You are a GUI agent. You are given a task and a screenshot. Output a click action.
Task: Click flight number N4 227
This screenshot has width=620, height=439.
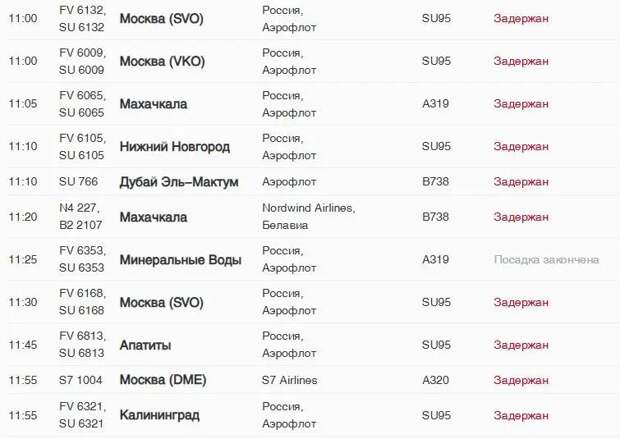pyautogui.click(x=79, y=208)
